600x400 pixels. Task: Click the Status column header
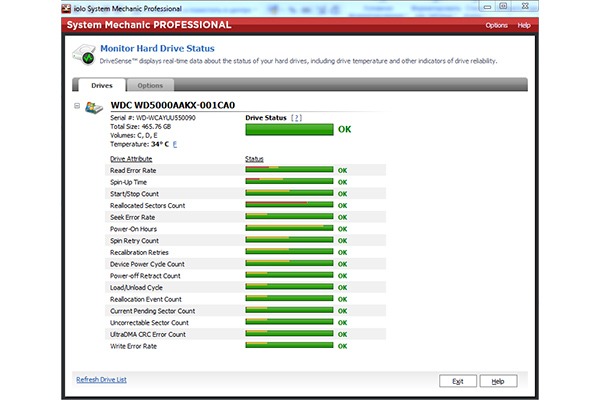pyautogui.click(x=254, y=159)
